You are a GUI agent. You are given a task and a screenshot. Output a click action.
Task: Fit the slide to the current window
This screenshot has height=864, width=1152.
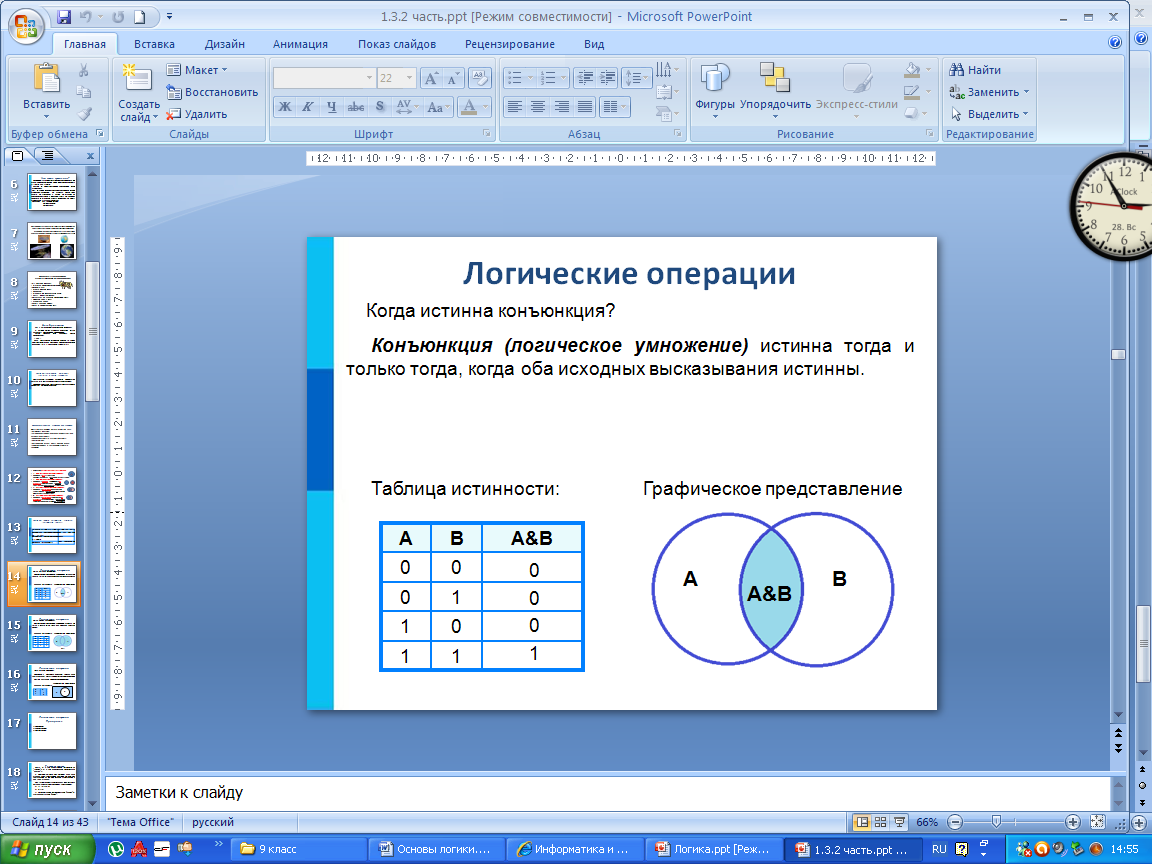coord(1097,822)
